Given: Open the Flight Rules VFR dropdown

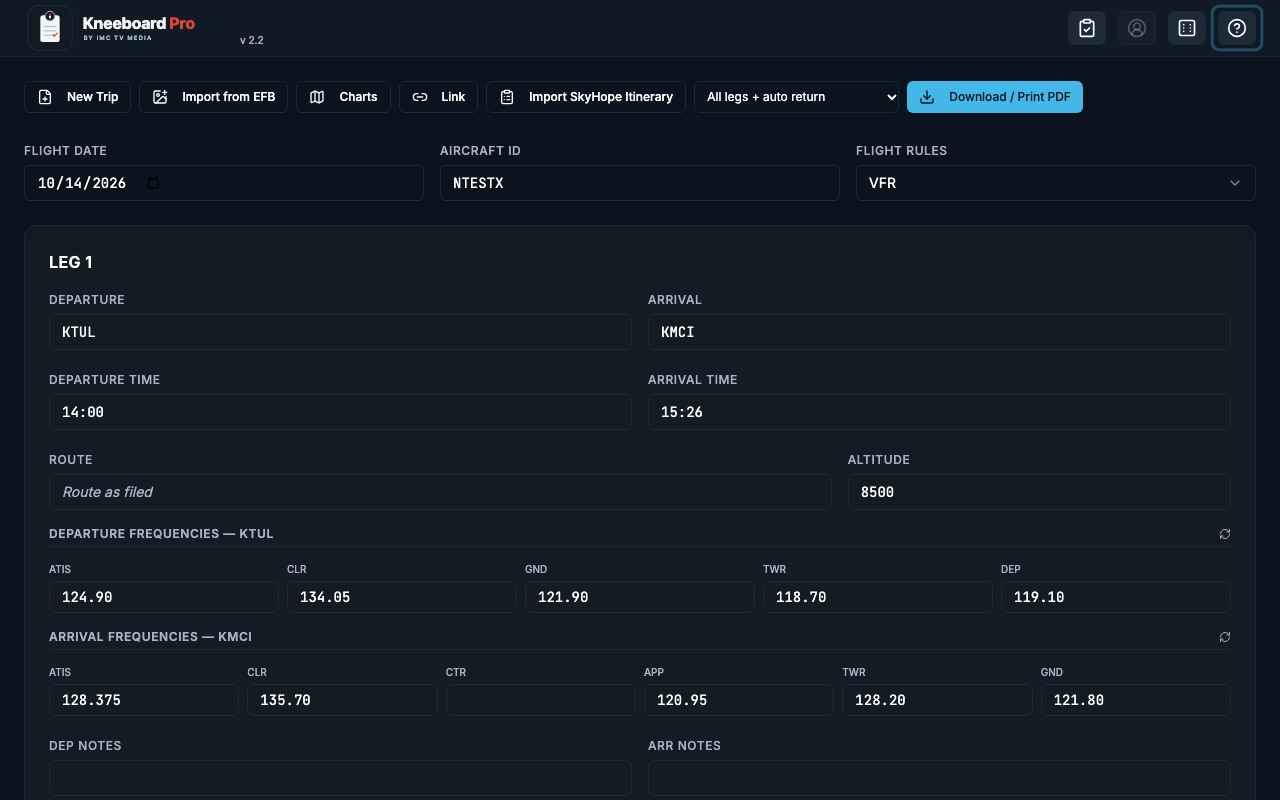Looking at the screenshot, I should point(1055,183).
